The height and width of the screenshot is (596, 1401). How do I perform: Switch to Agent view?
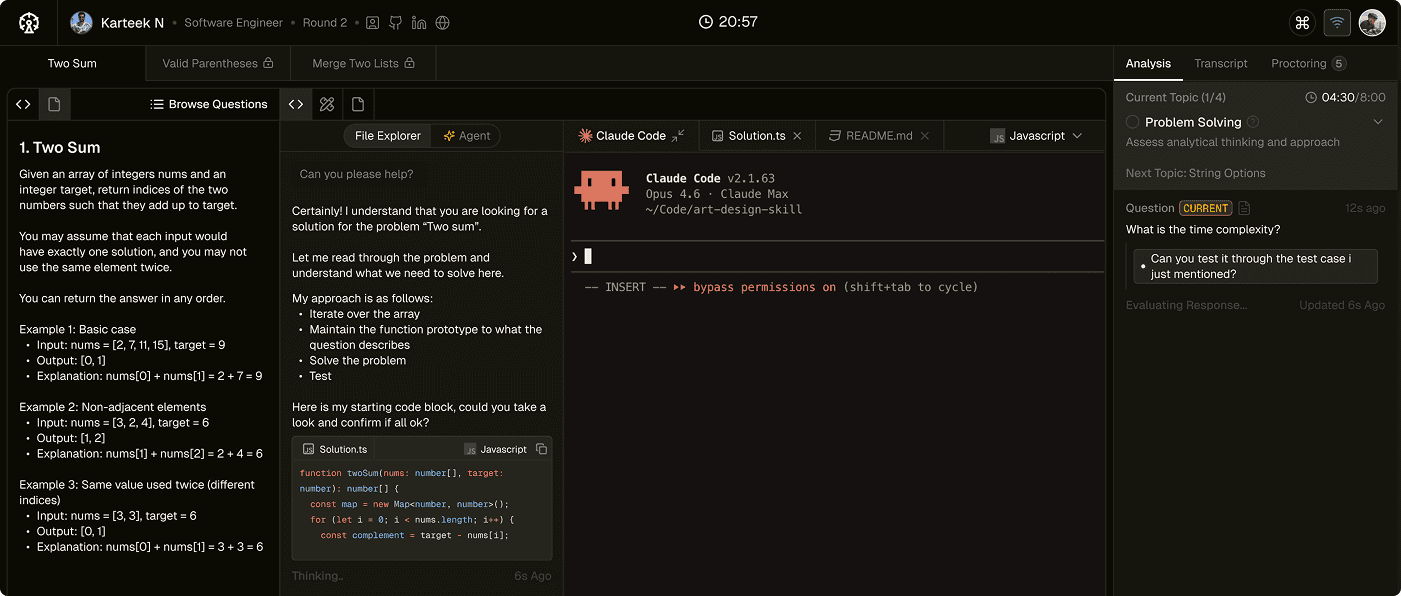[x=466, y=136]
